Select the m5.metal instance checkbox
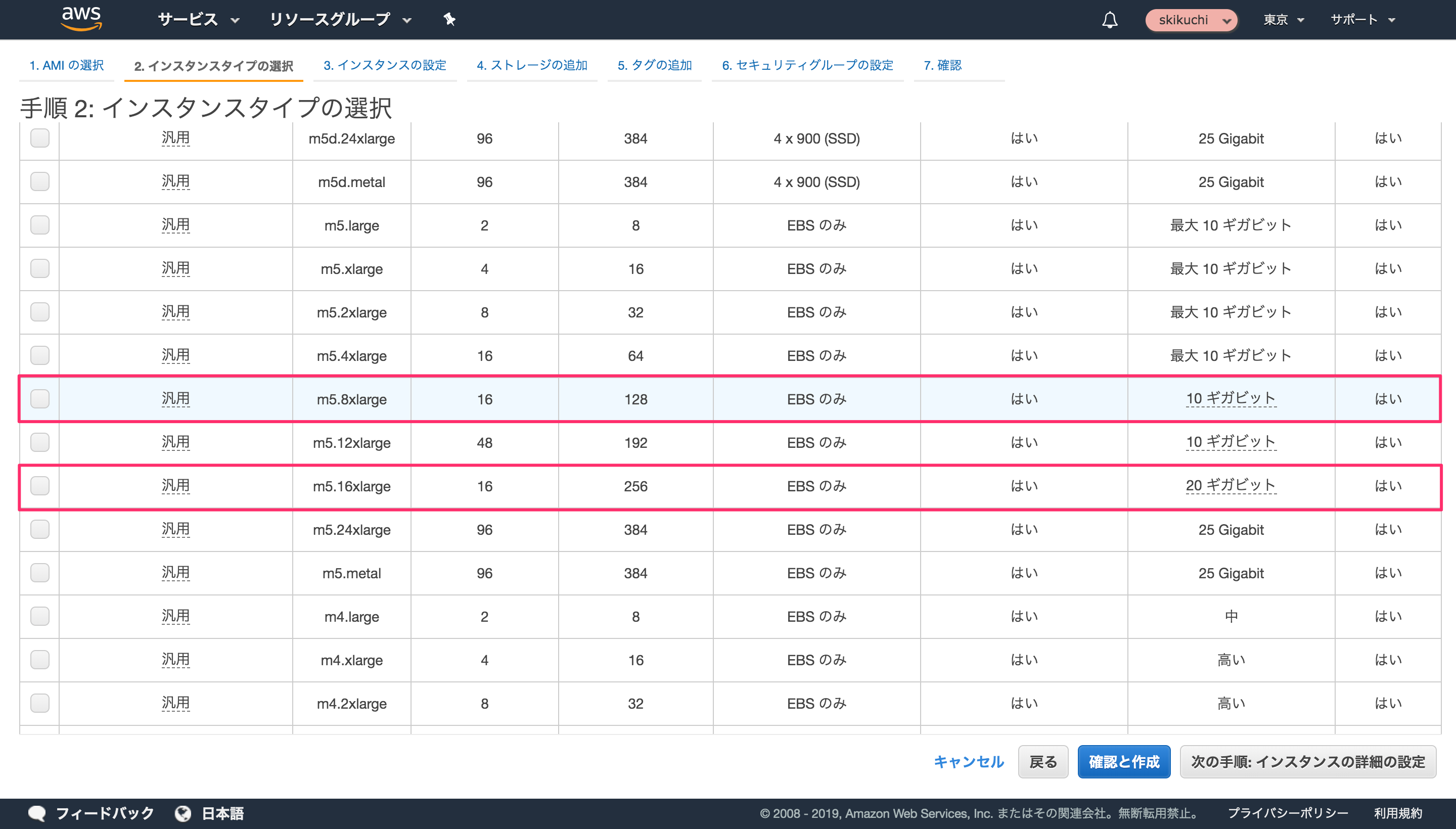1456x829 pixels. point(40,573)
